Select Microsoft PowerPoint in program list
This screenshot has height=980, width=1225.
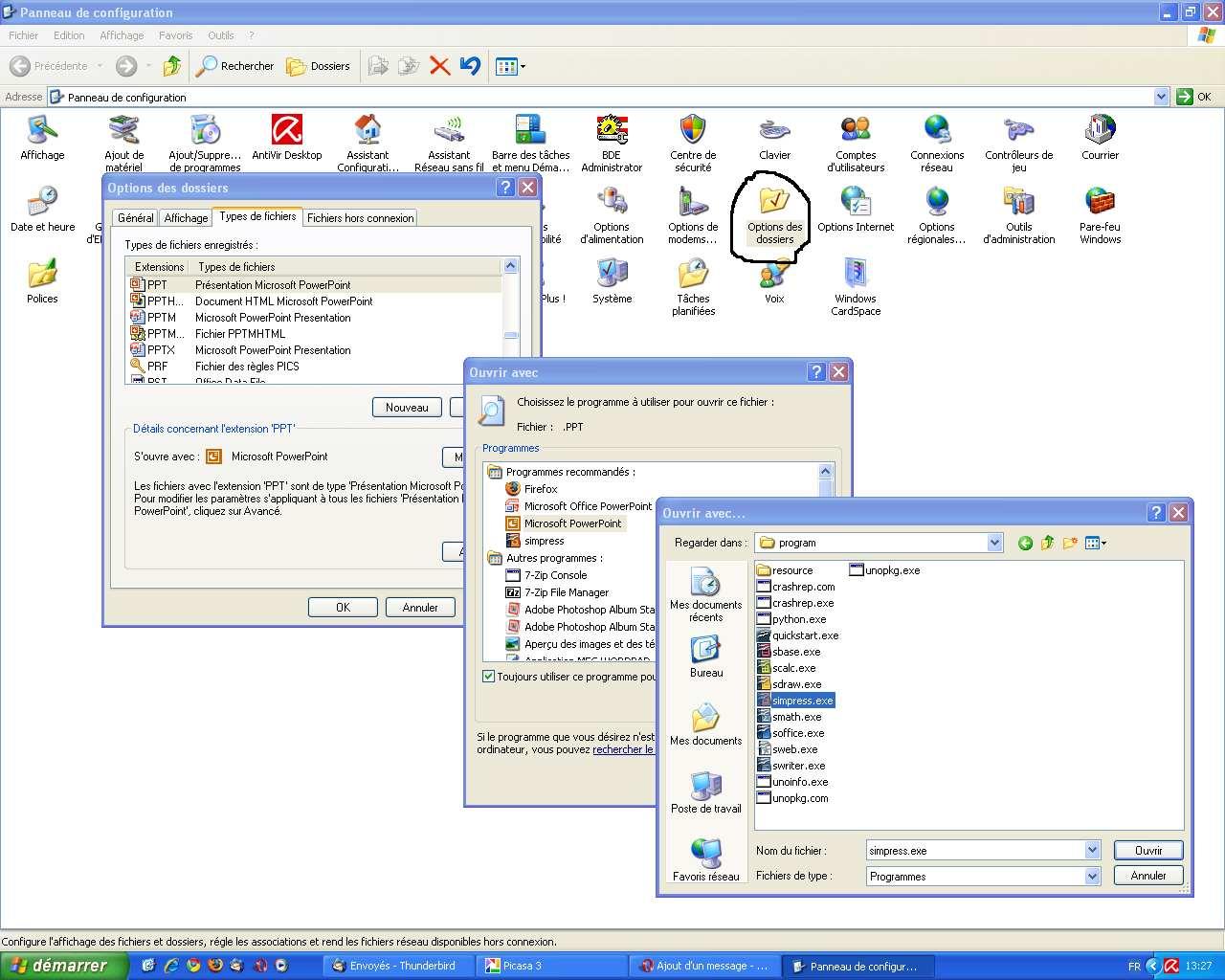565,523
